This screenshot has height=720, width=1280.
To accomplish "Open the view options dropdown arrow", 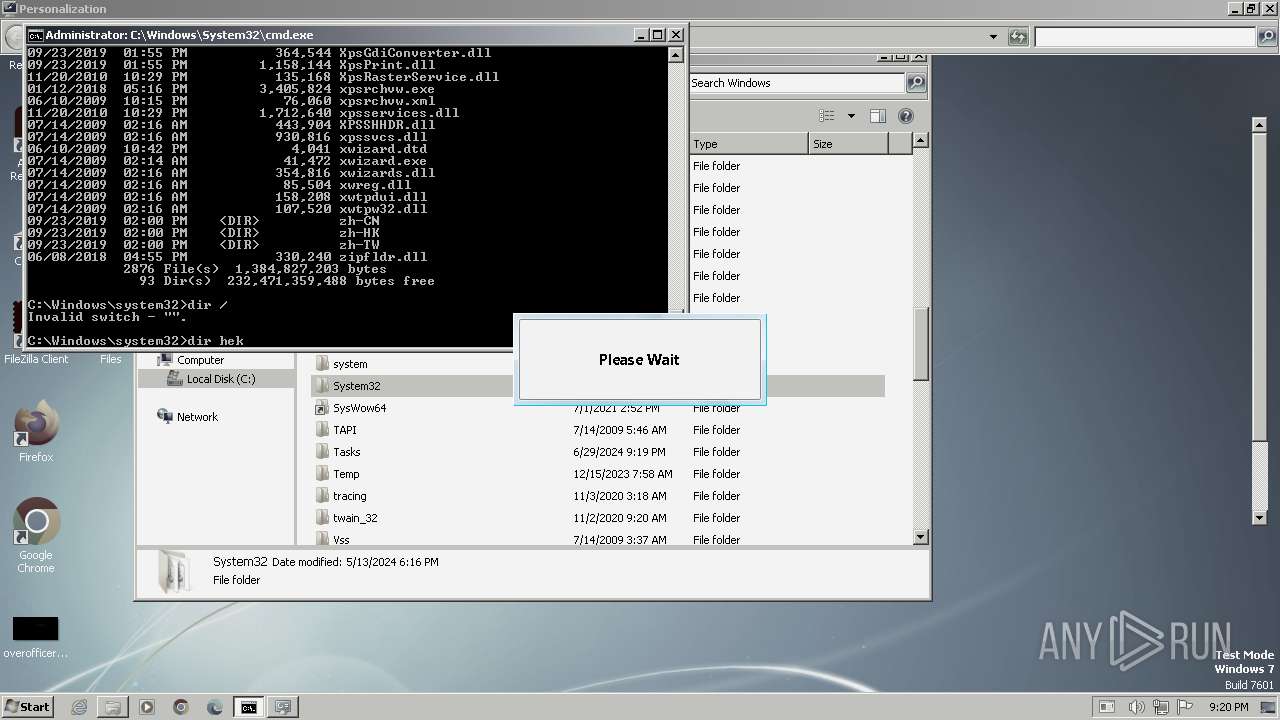I will point(851,116).
